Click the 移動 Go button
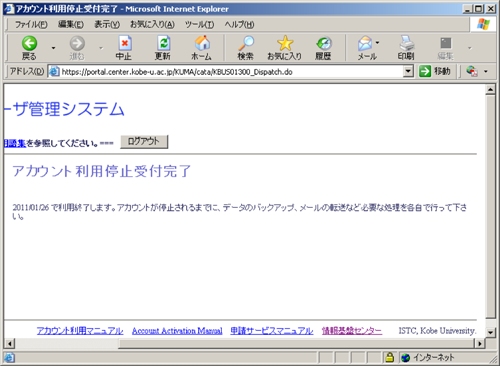The image size is (500, 366). 435,71
